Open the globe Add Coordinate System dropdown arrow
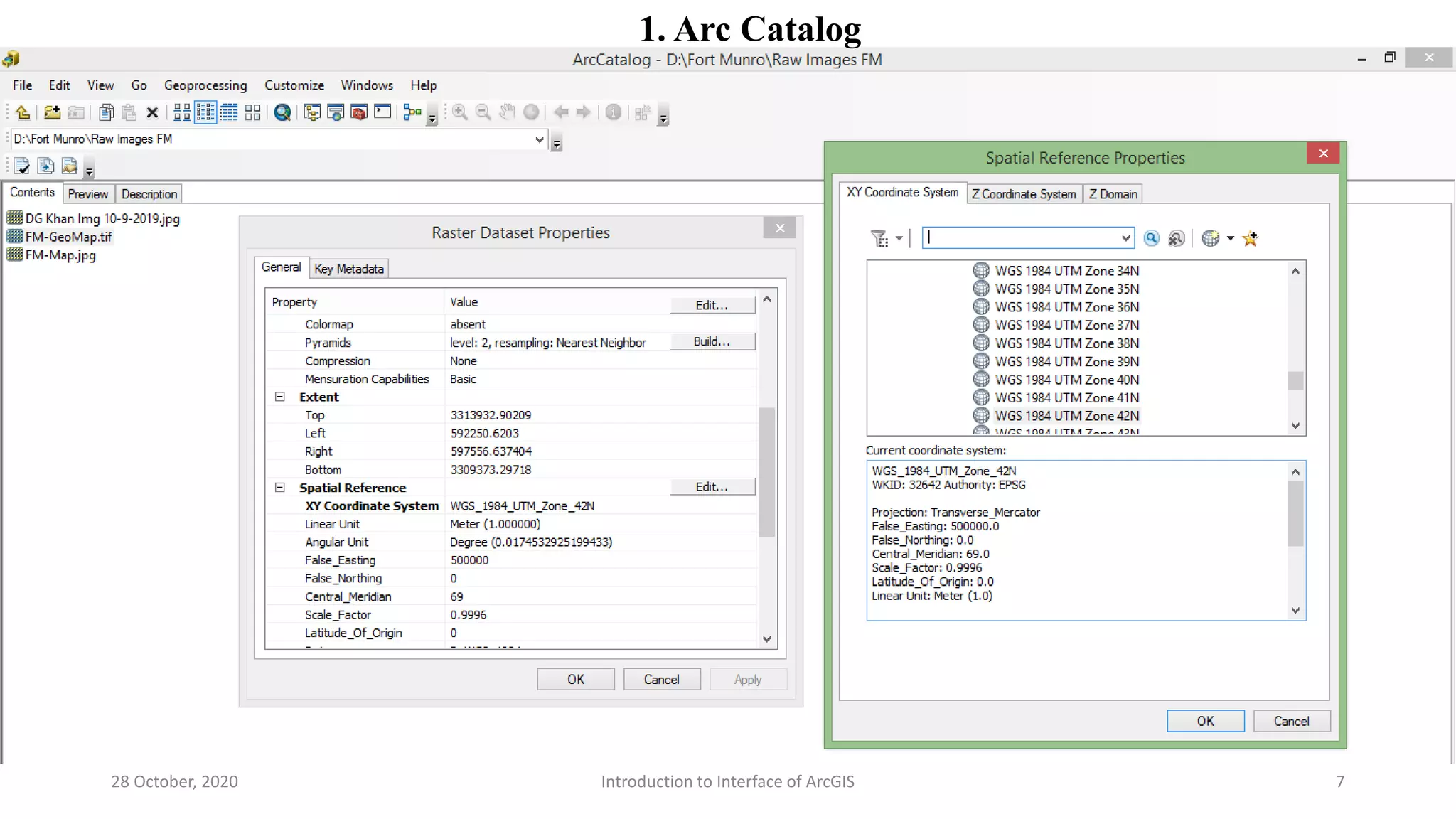Viewport: 1456px width, 819px height. [x=1230, y=238]
